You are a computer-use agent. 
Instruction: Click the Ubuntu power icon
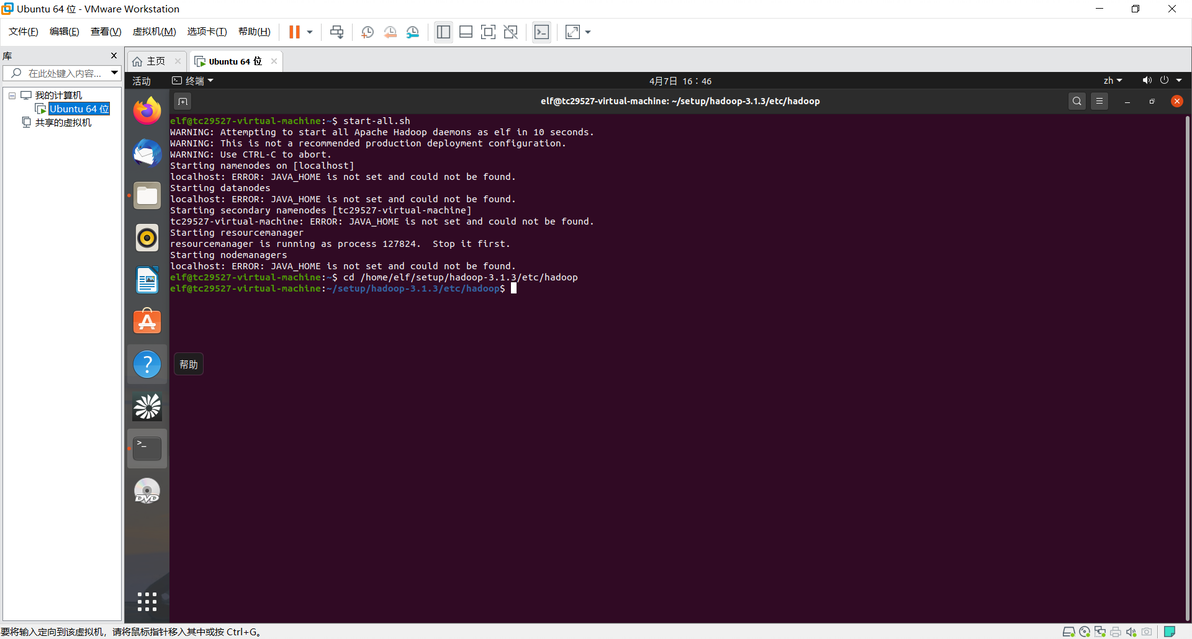coord(1164,81)
